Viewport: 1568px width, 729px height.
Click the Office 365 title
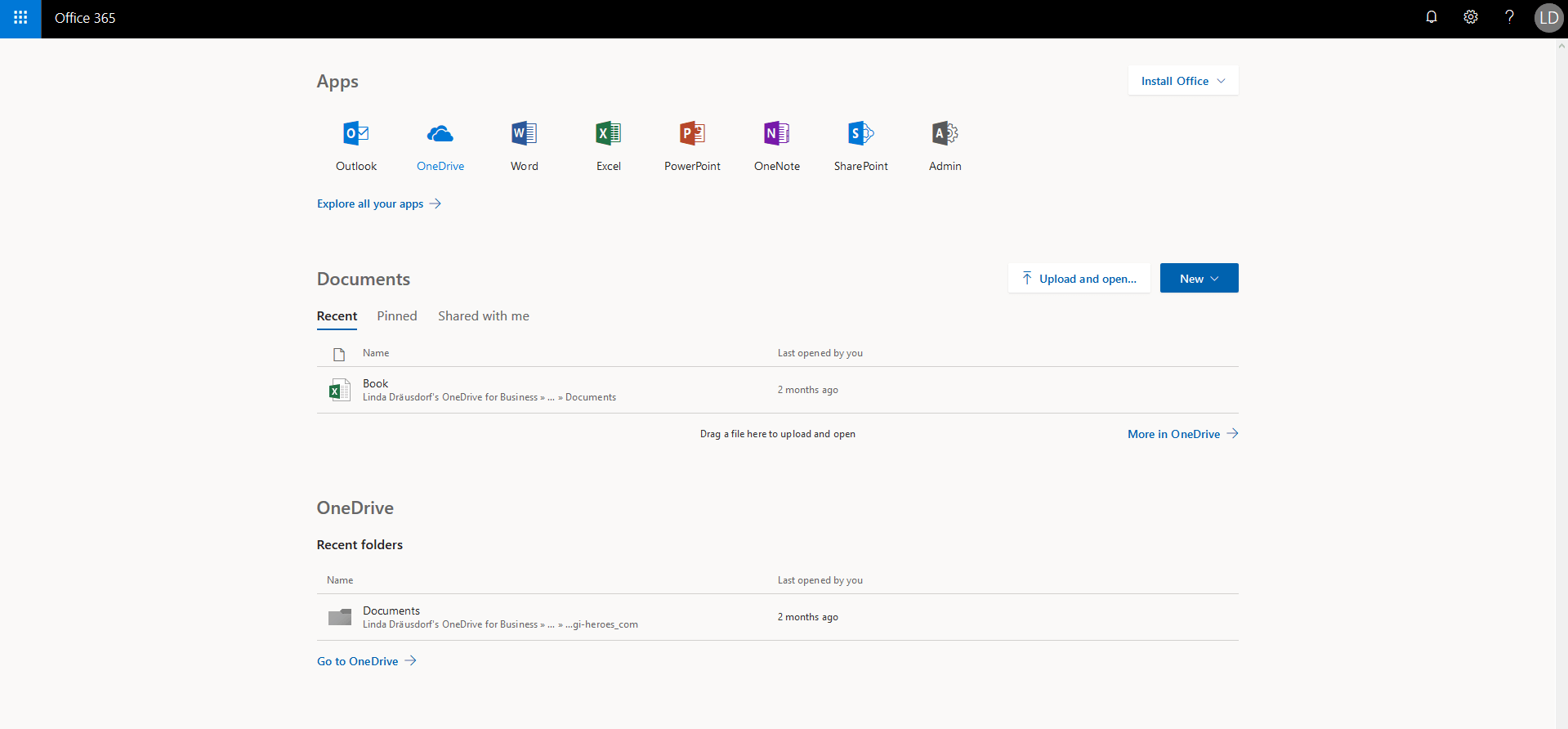click(85, 18)
